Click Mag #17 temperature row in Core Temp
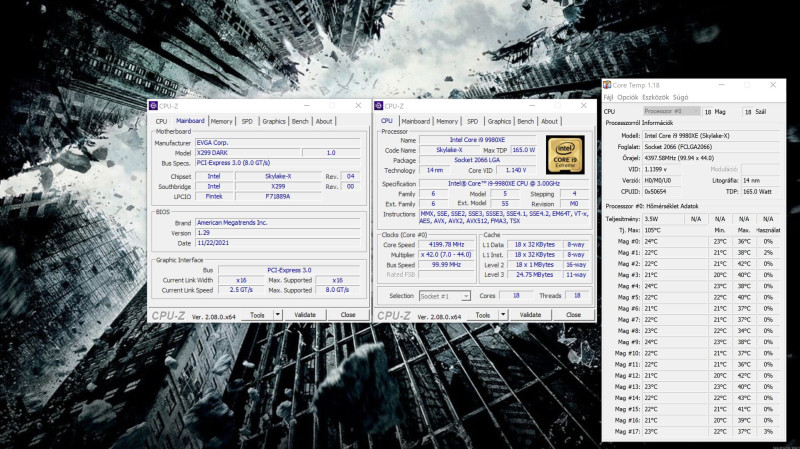The image size is (800, 449). 692,432
